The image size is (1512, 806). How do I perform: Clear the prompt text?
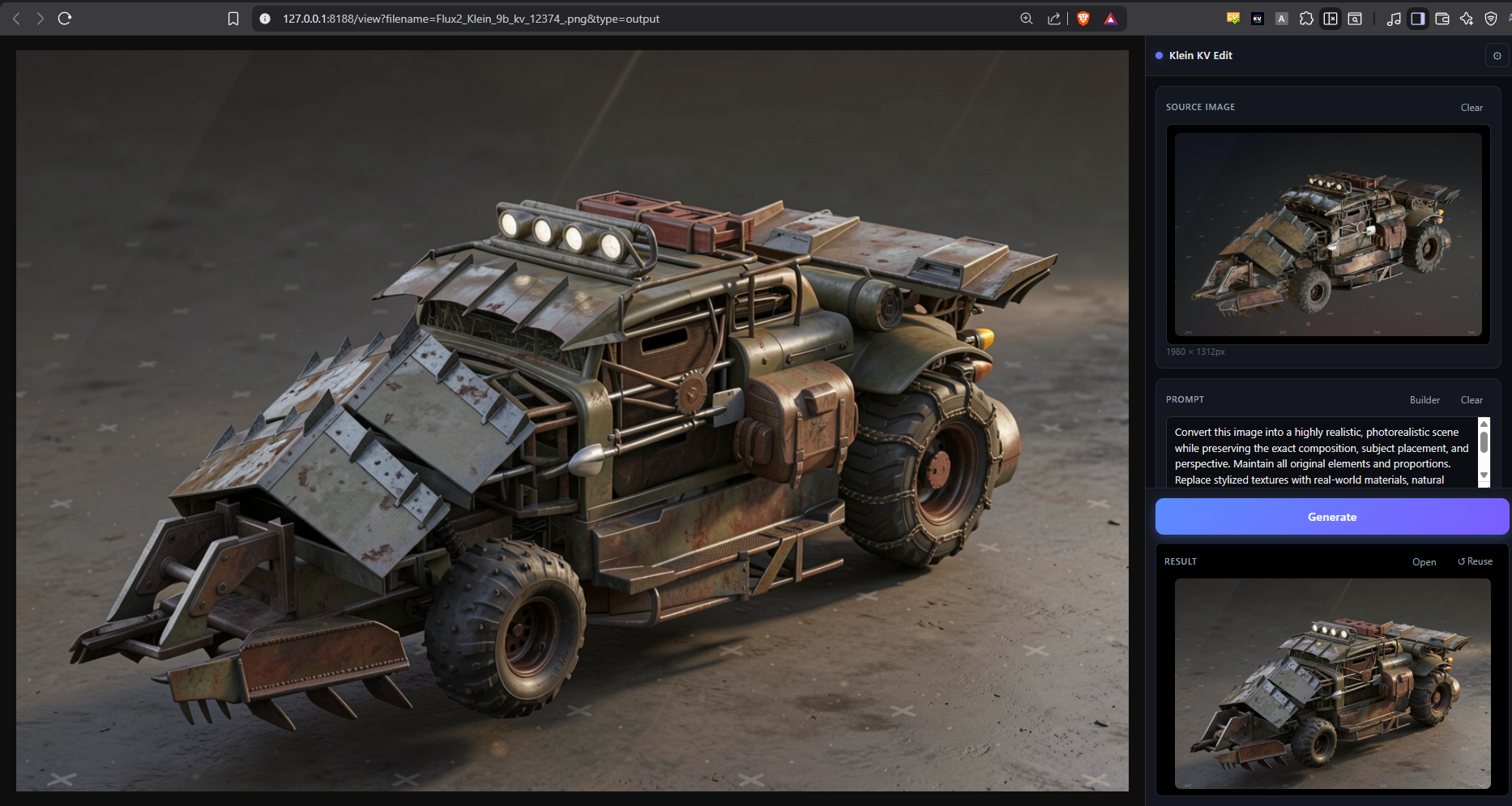point(1471,400)
